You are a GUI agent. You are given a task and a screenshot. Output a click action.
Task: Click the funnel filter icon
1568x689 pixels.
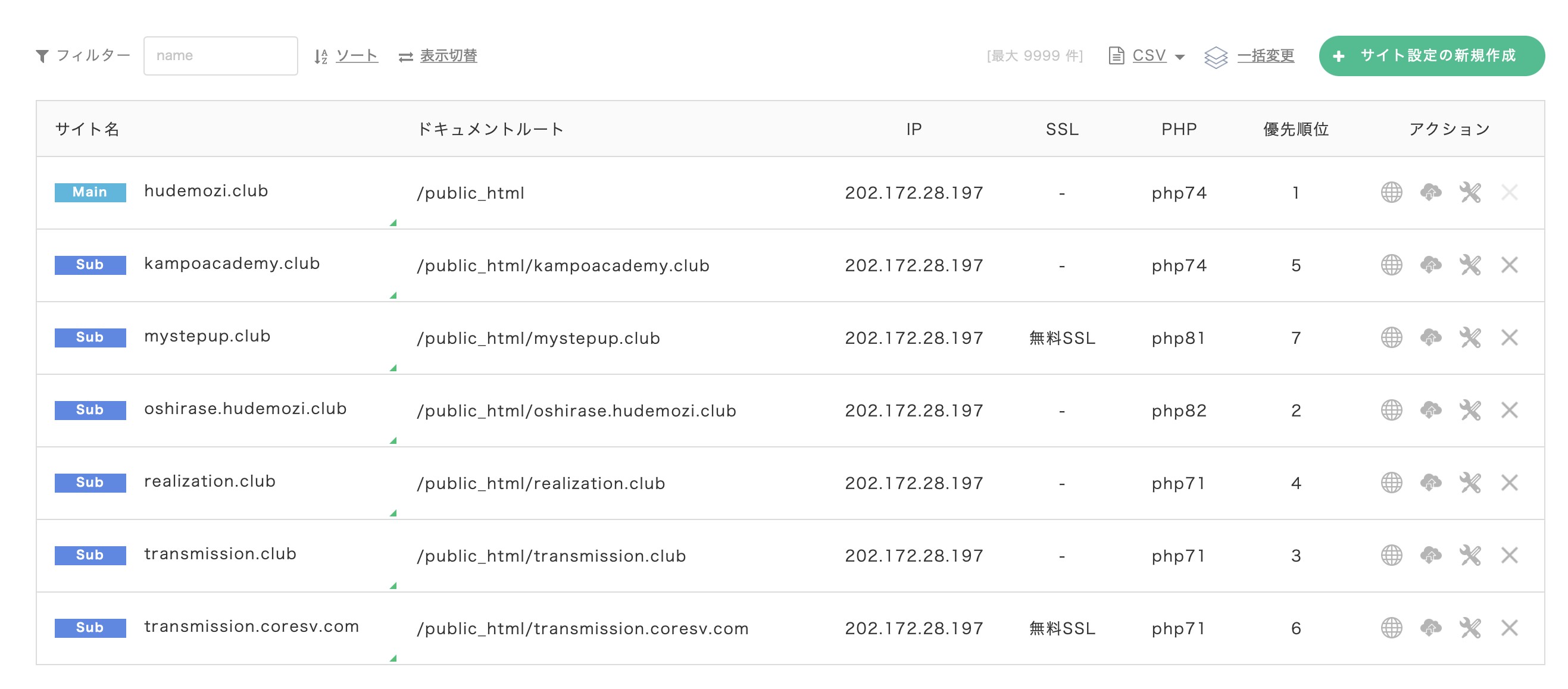[x=42, y=57]
